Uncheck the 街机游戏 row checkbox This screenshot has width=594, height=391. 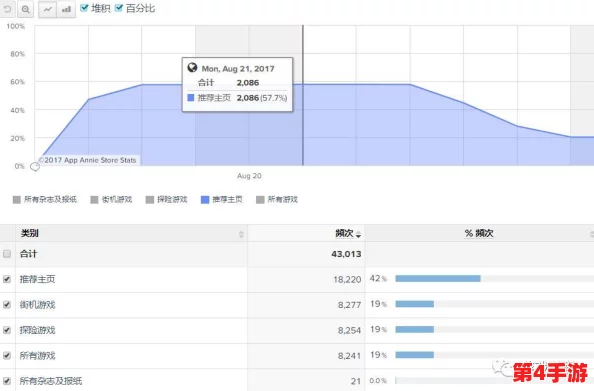(7, 305)
